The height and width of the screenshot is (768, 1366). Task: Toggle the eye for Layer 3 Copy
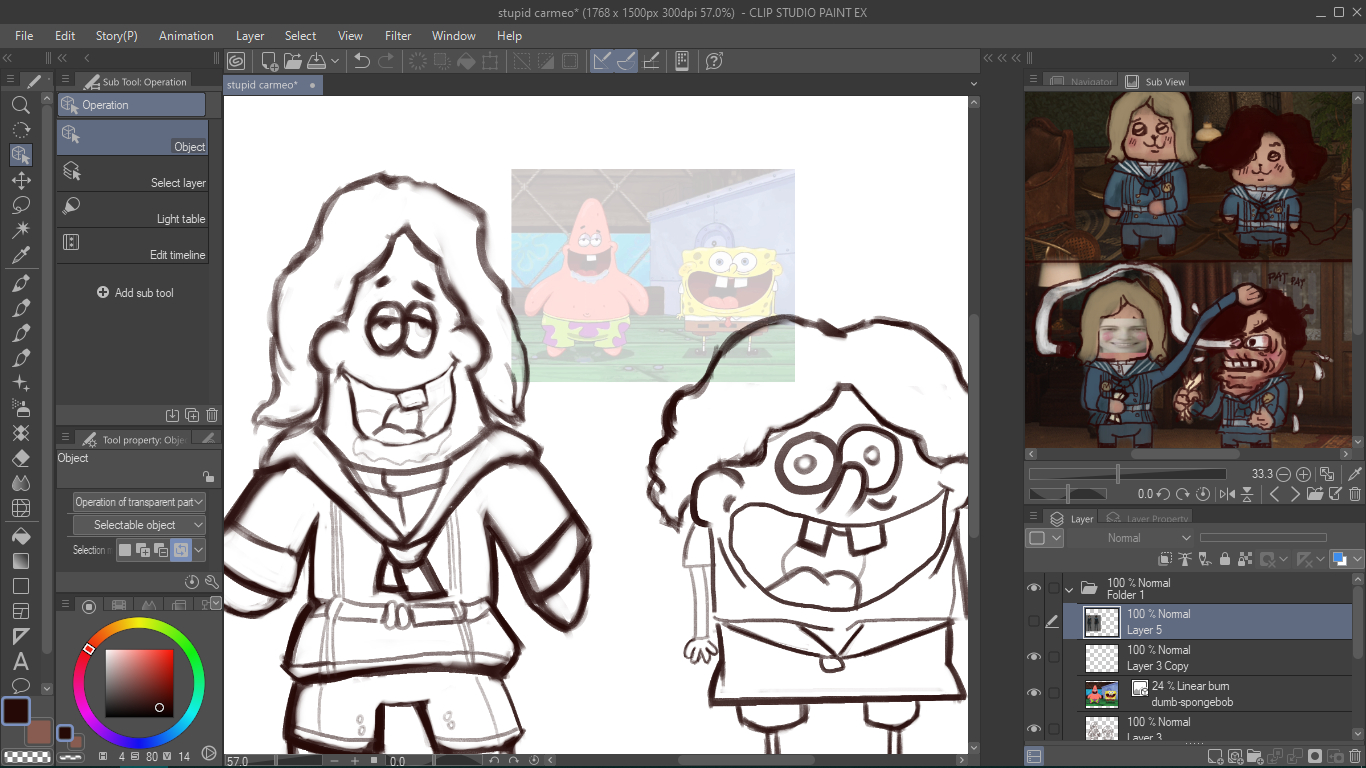tap(1034, 657)
